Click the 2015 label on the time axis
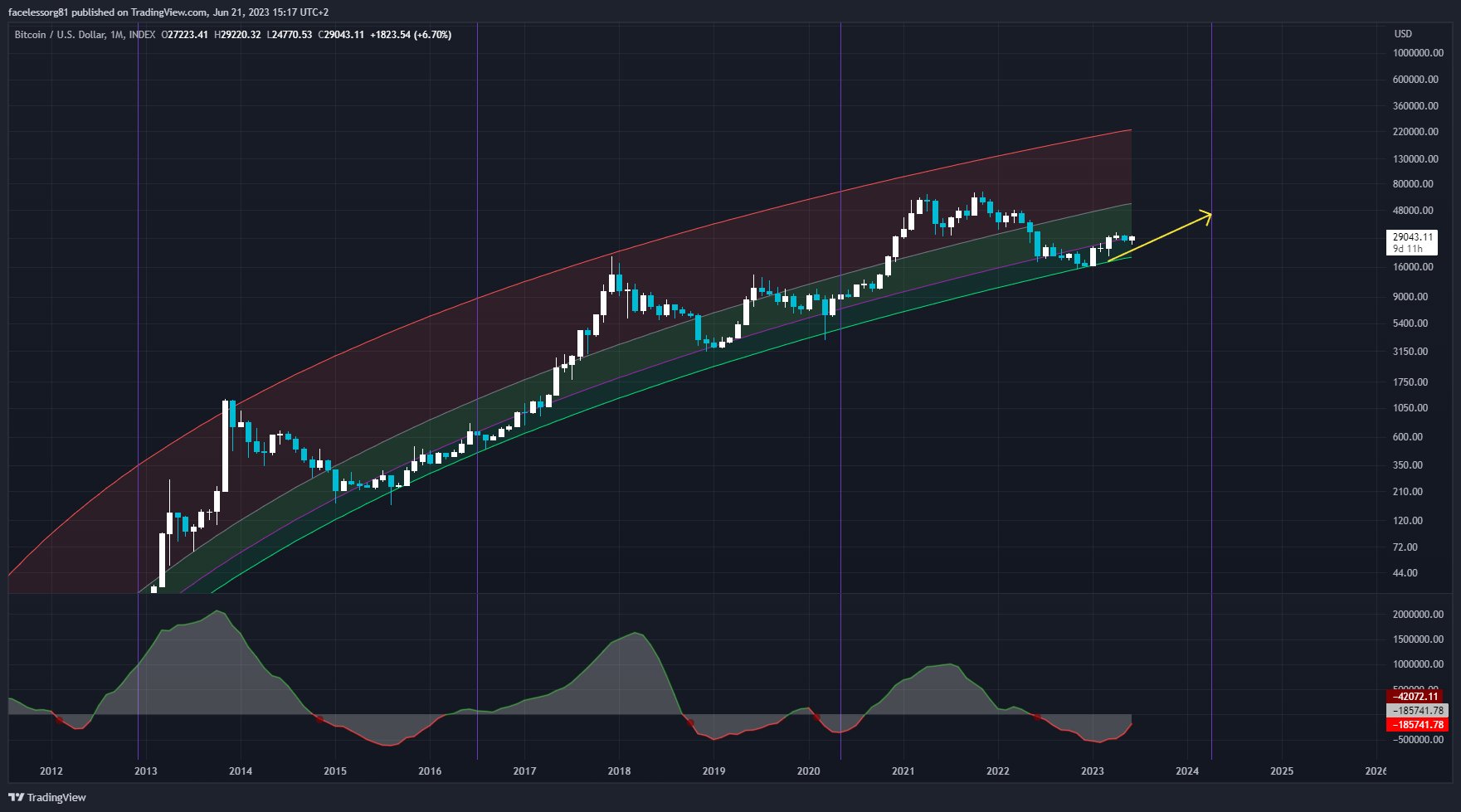1461x812 pixels. tap(335, 771)
